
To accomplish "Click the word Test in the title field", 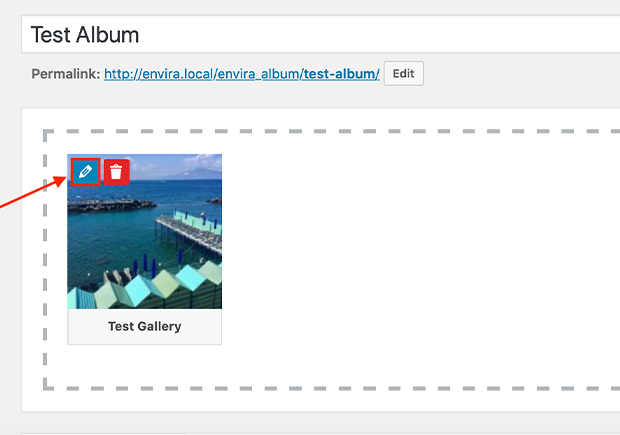I will point(51,35).
